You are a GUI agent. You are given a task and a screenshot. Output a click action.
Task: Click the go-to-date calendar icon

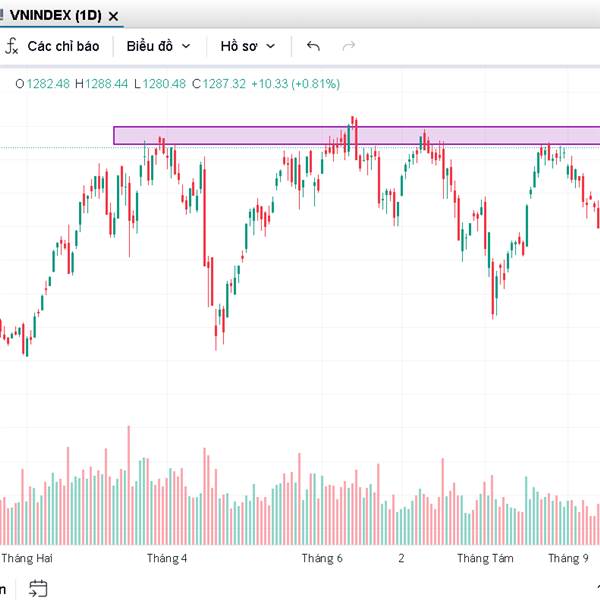pos(38,588)
